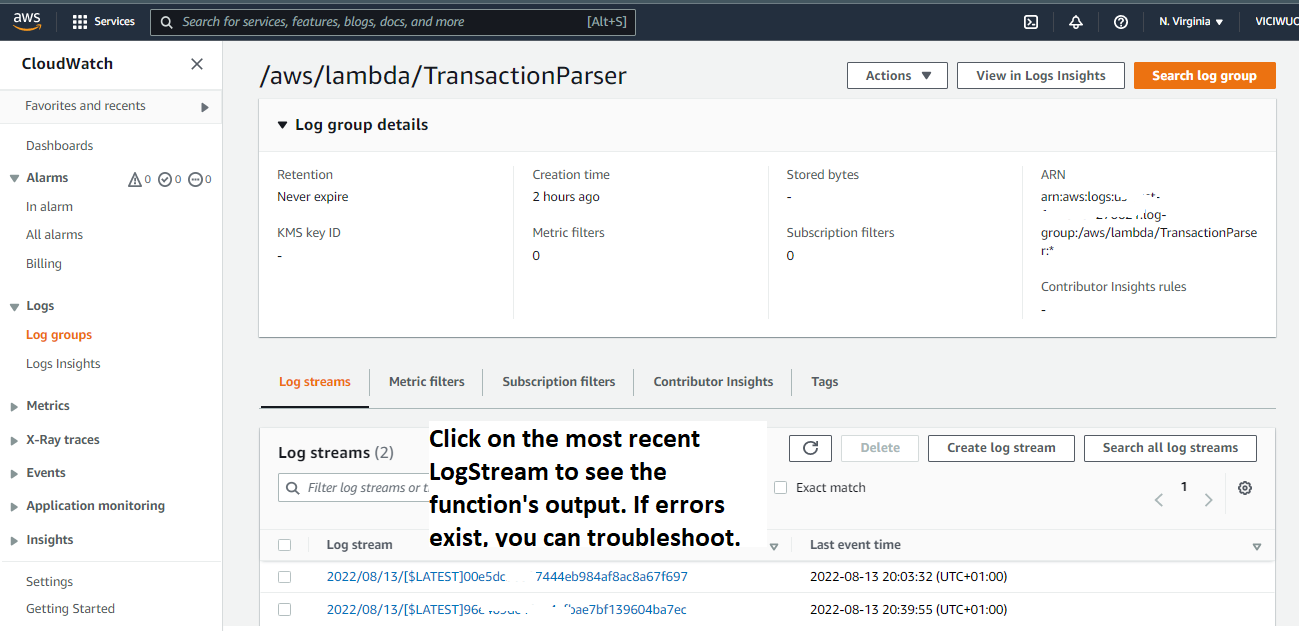Open In alarm sidebar link
This screenshot has width=1299, height=631.
49,207
